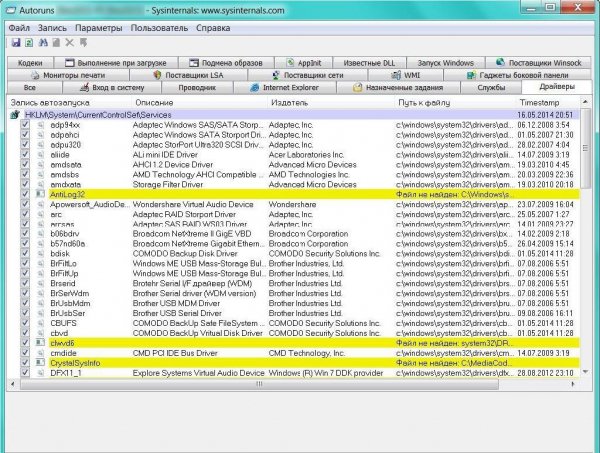Click the Jump to entry icon
The height and width of the screenshot is (453, 600).
point(83,42)
